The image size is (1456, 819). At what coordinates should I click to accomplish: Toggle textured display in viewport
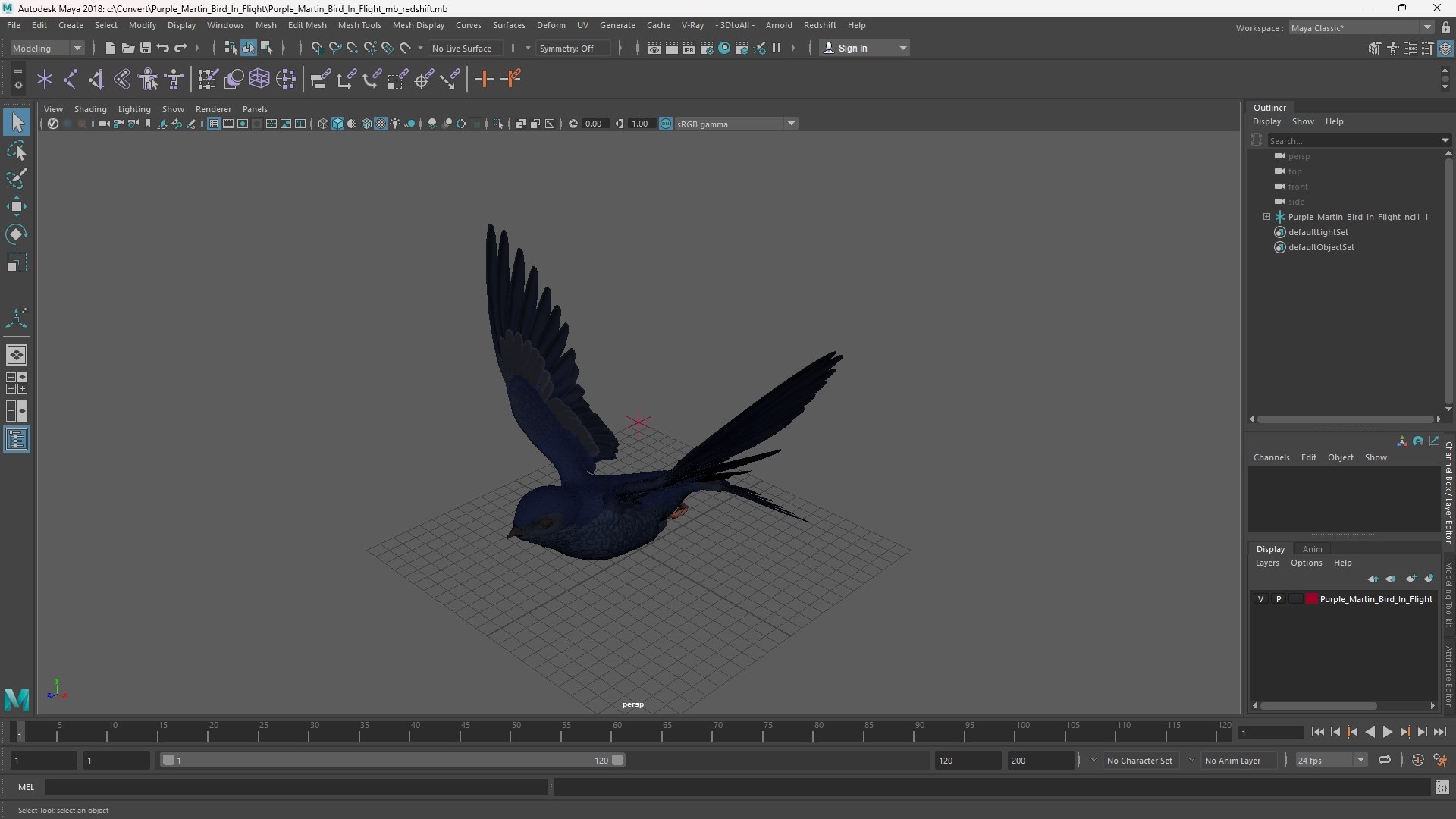point(381,124)
